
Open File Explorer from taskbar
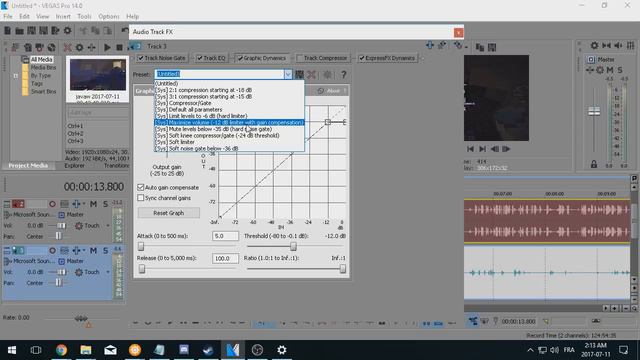tap(86, 350)
